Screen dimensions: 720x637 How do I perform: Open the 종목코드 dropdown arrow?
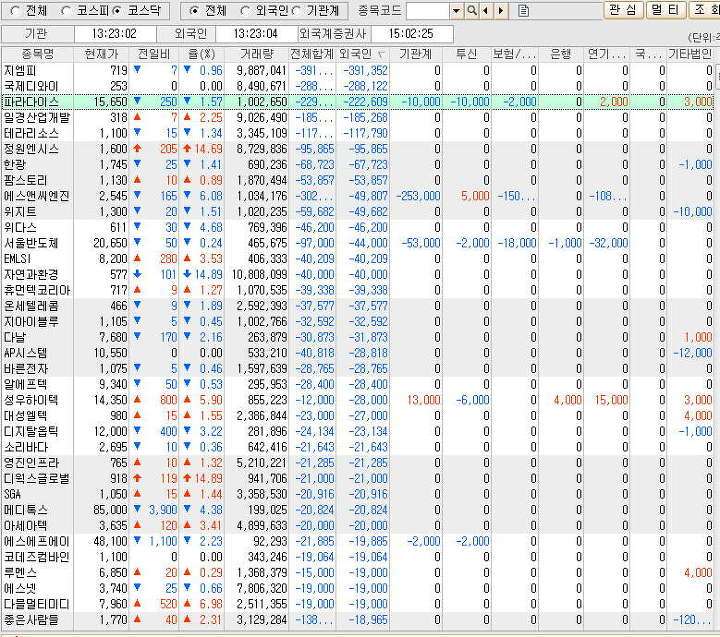pyautogui.click(x=456, y=11)
